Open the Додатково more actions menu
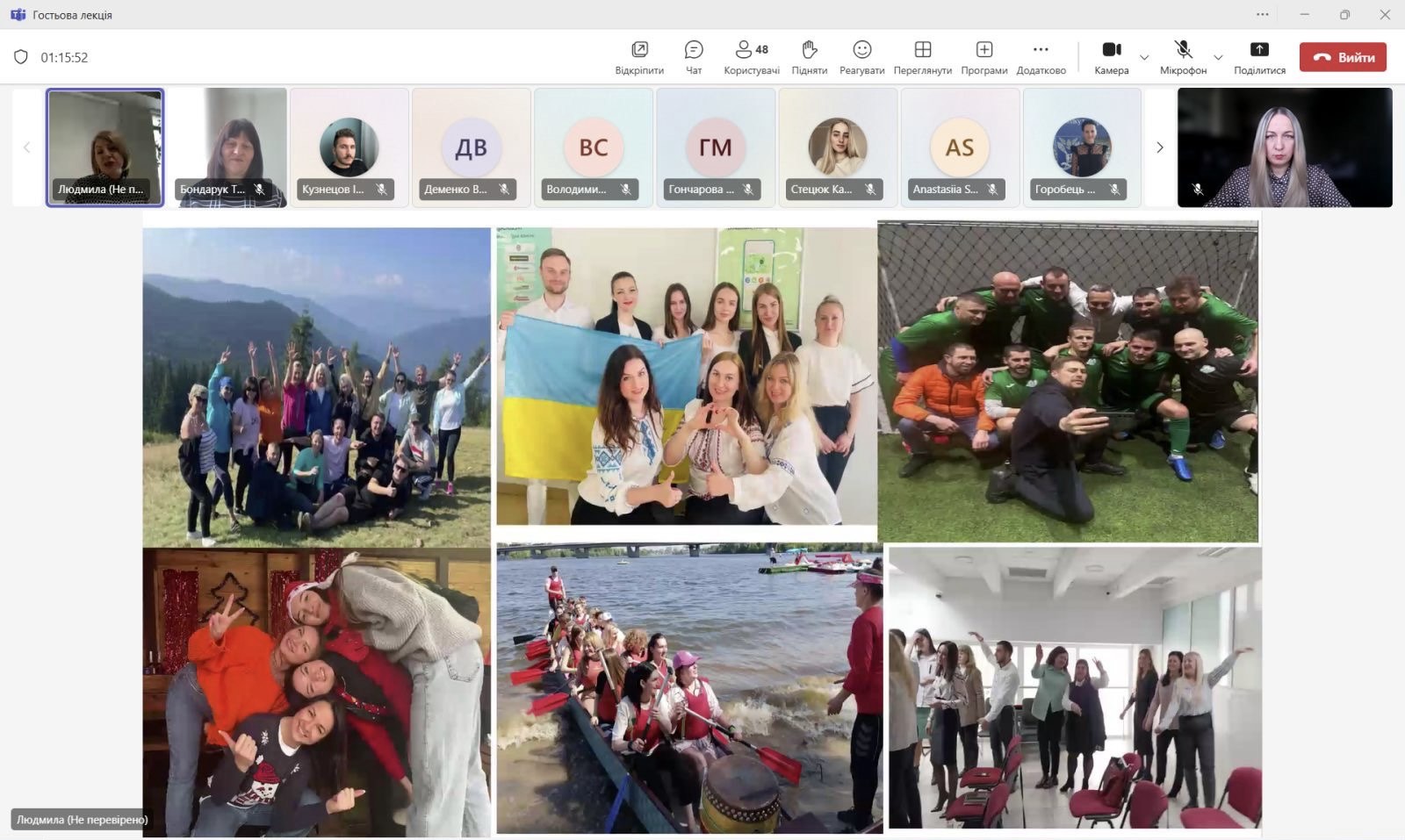 (1041, 57)
